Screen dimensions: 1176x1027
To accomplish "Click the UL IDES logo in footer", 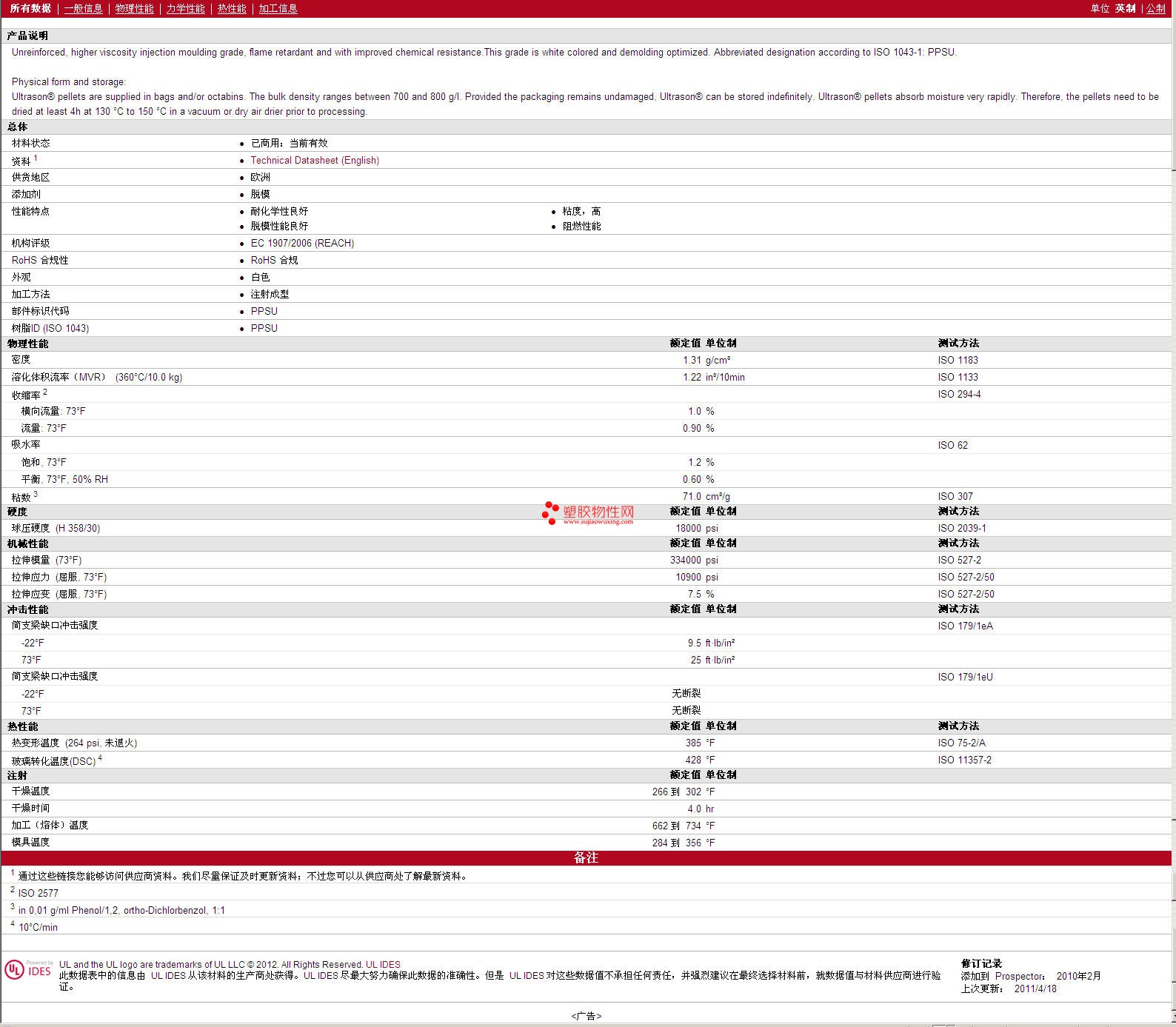I will pyautogui.click(x=28, y=970).
